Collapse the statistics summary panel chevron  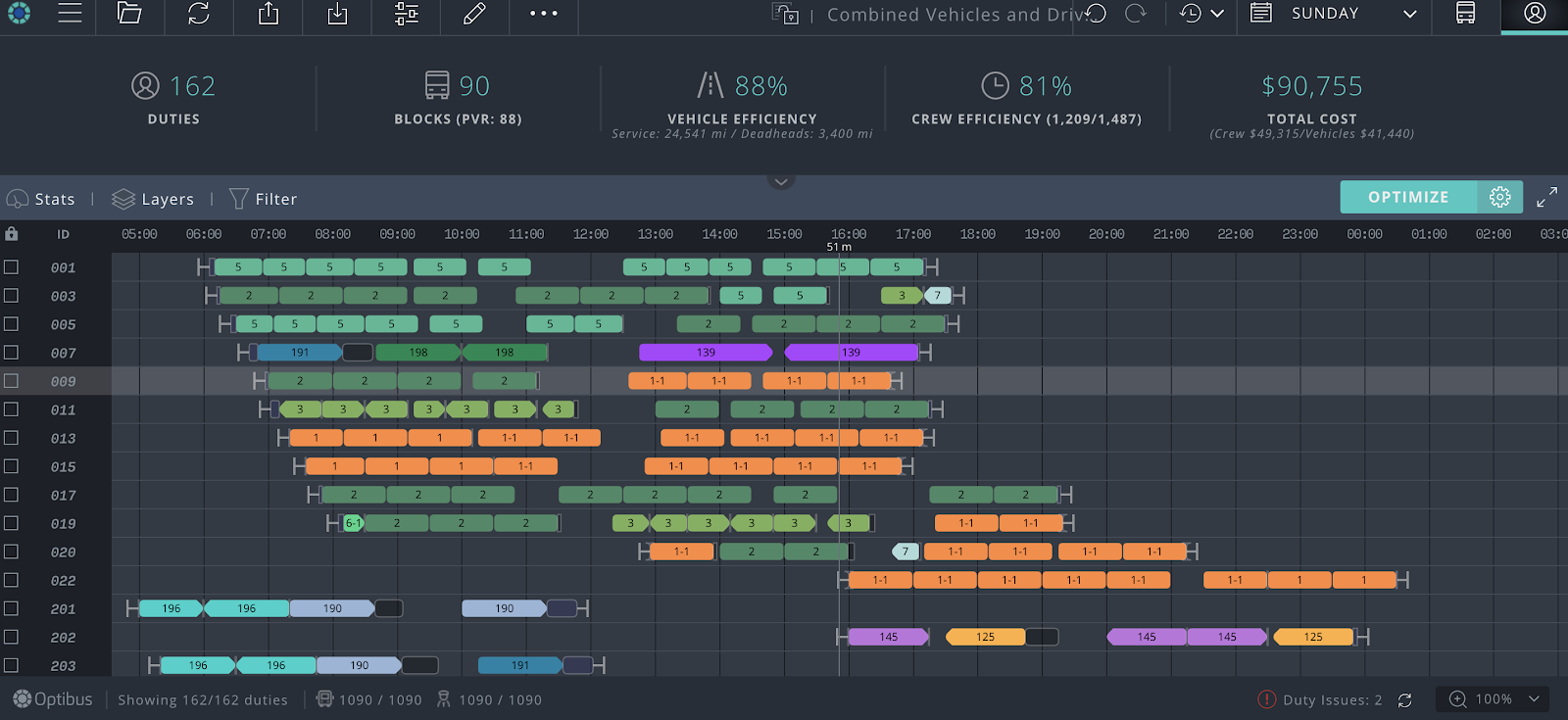pos(781,181)
